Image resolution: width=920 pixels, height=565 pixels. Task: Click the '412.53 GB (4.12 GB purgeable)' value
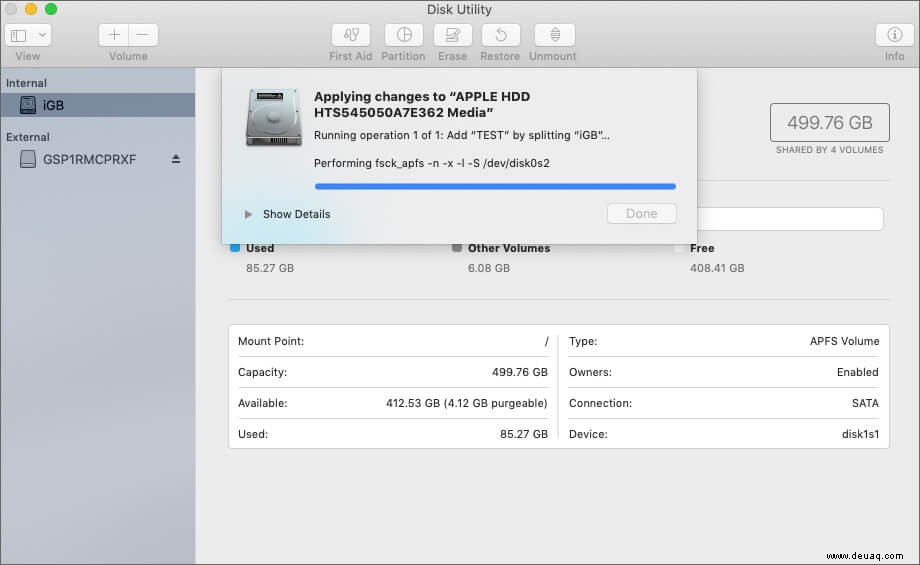[x=466, y=403]
